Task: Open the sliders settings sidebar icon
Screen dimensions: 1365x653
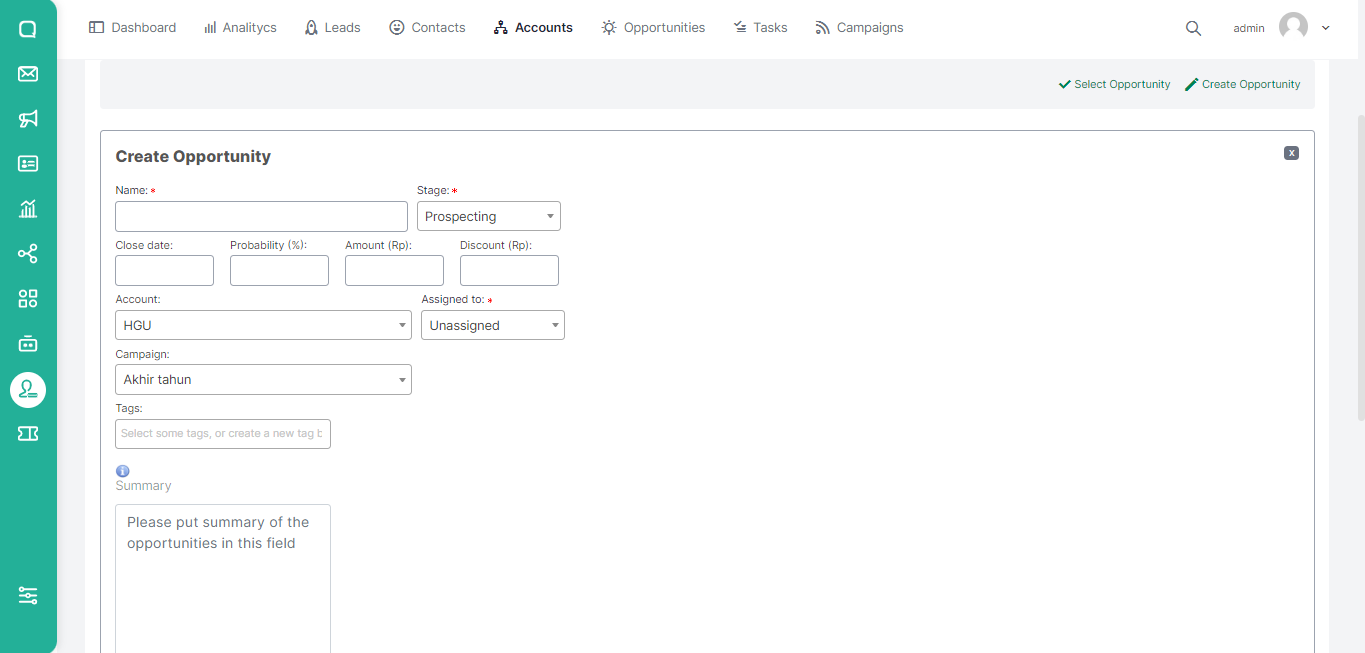Action: tap(28, 595)
